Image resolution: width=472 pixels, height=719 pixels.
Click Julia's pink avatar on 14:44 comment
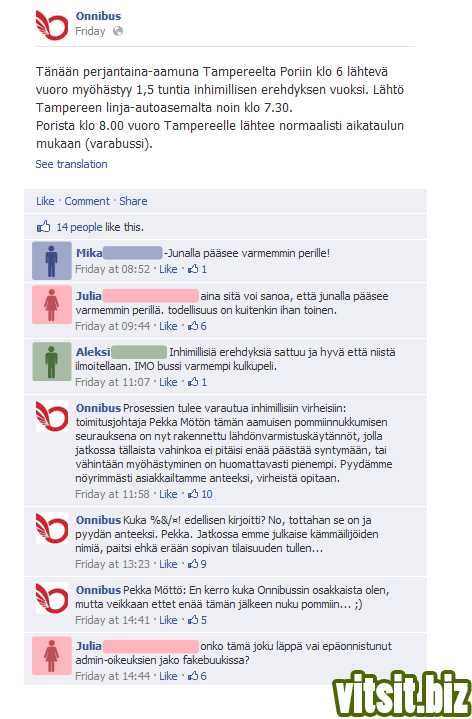(52, 656)
